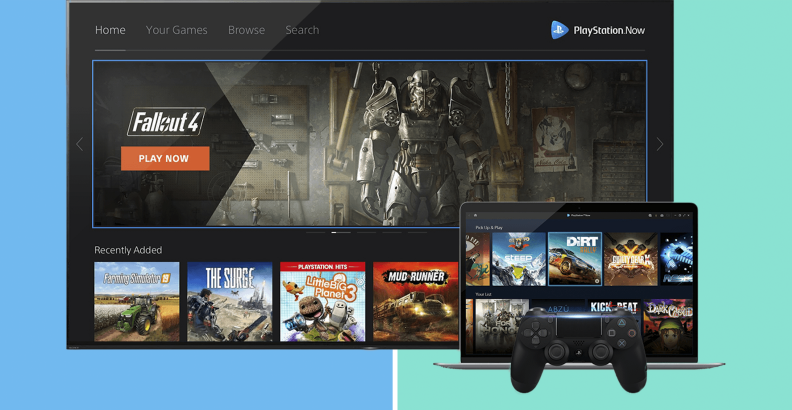The image size is (792, 410).
Task: Click the Recently Added heading
Action: (128, 250)
